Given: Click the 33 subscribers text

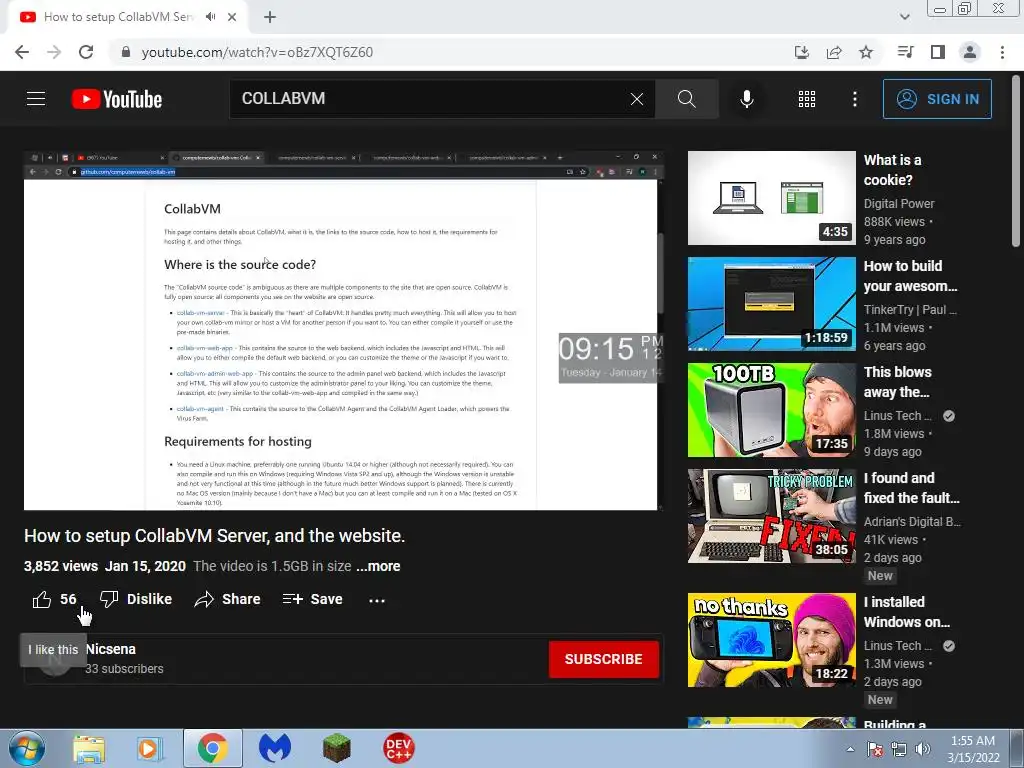Looking at the screenshot, I should 124,669.
